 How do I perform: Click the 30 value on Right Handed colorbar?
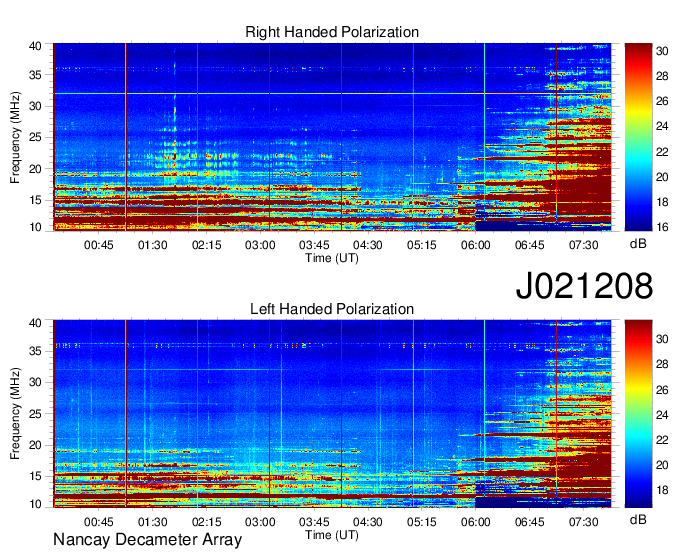click(x=662, y=51)
